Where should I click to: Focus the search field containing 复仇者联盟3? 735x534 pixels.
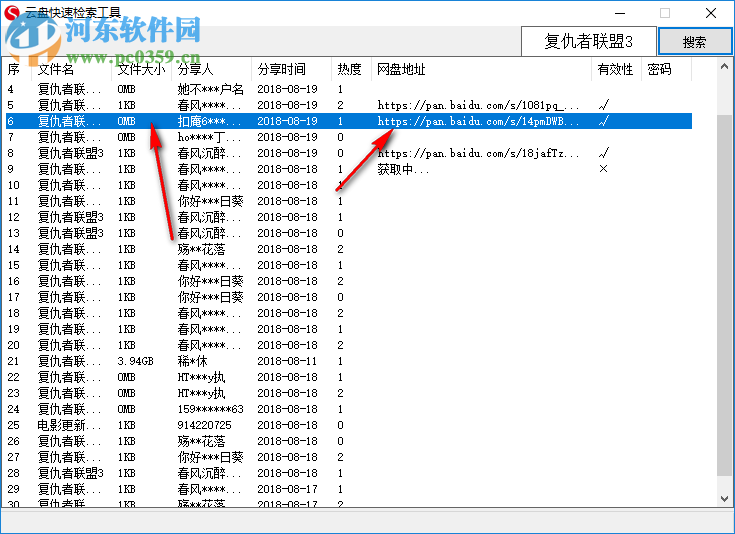588,42
